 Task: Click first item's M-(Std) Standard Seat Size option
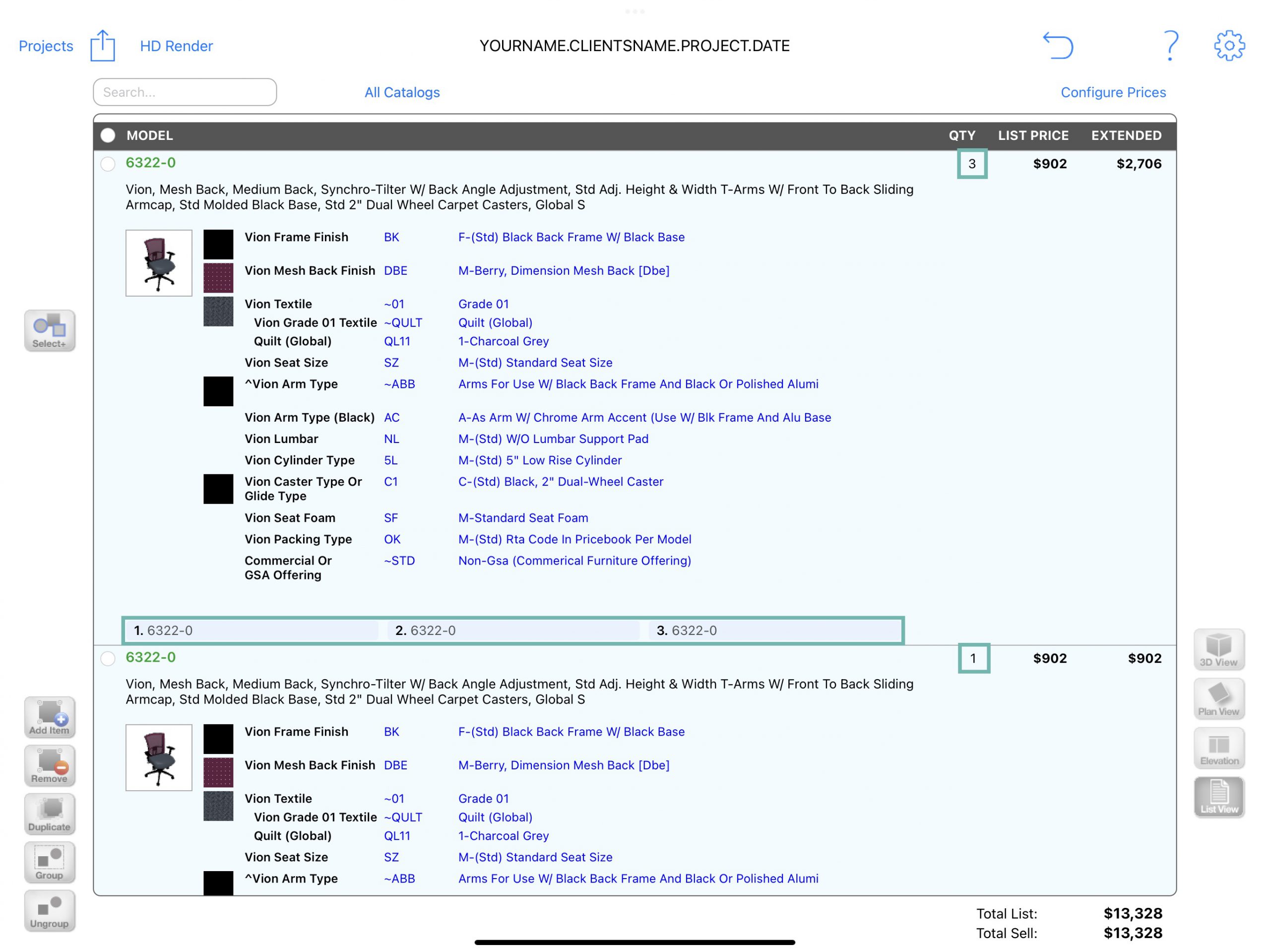(535, 362)
